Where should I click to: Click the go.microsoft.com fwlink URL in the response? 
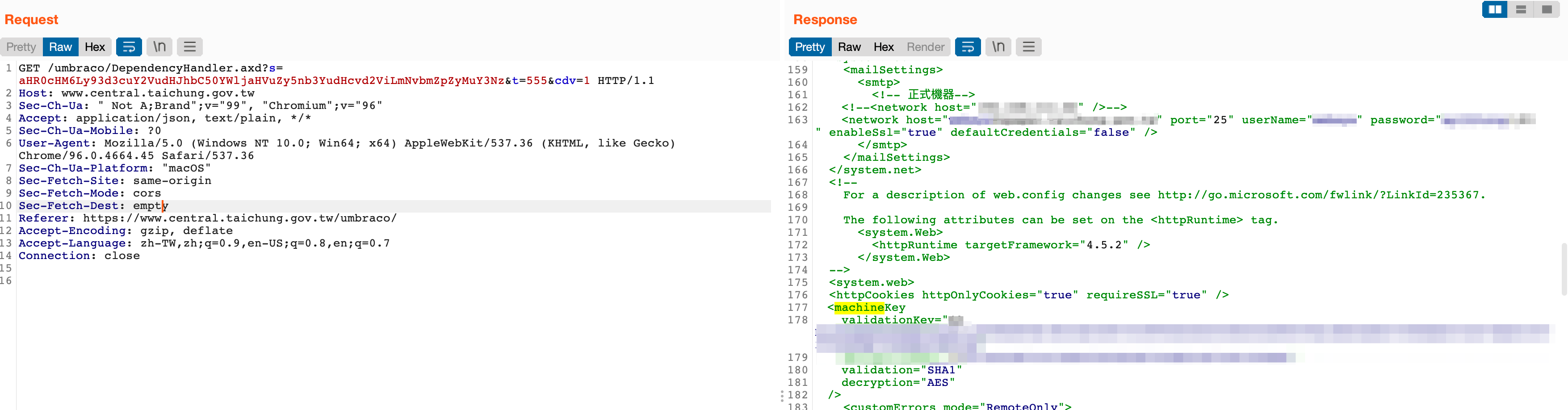pyautogui.click(x=1321, y=195)
